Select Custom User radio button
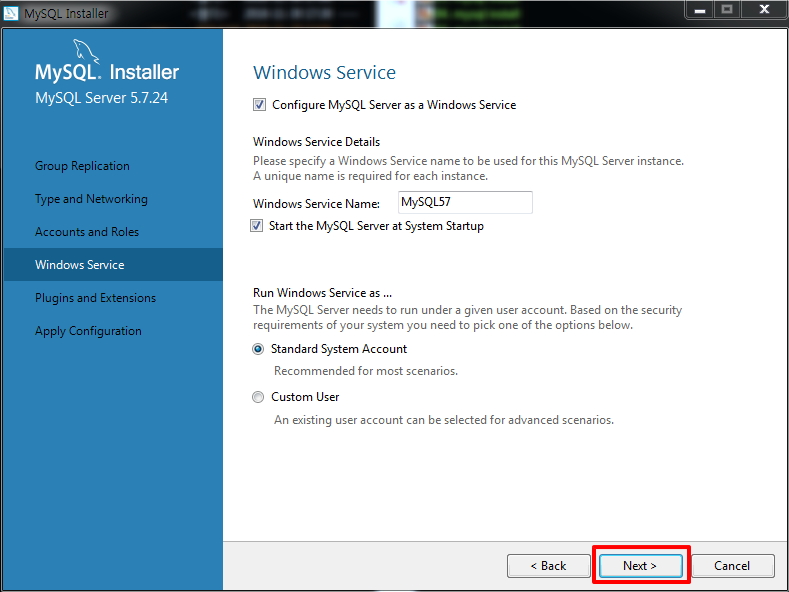Image resolution: width=789 pixels, height=592 pixels. click(x=258, y=397)
